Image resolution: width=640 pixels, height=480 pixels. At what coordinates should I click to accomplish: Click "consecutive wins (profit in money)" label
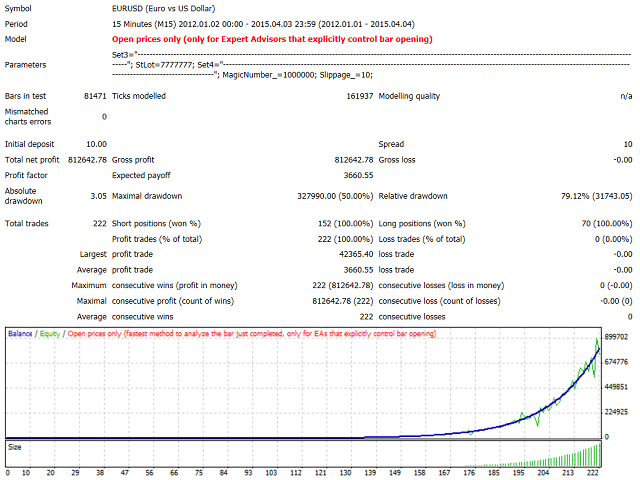point(175,286)
